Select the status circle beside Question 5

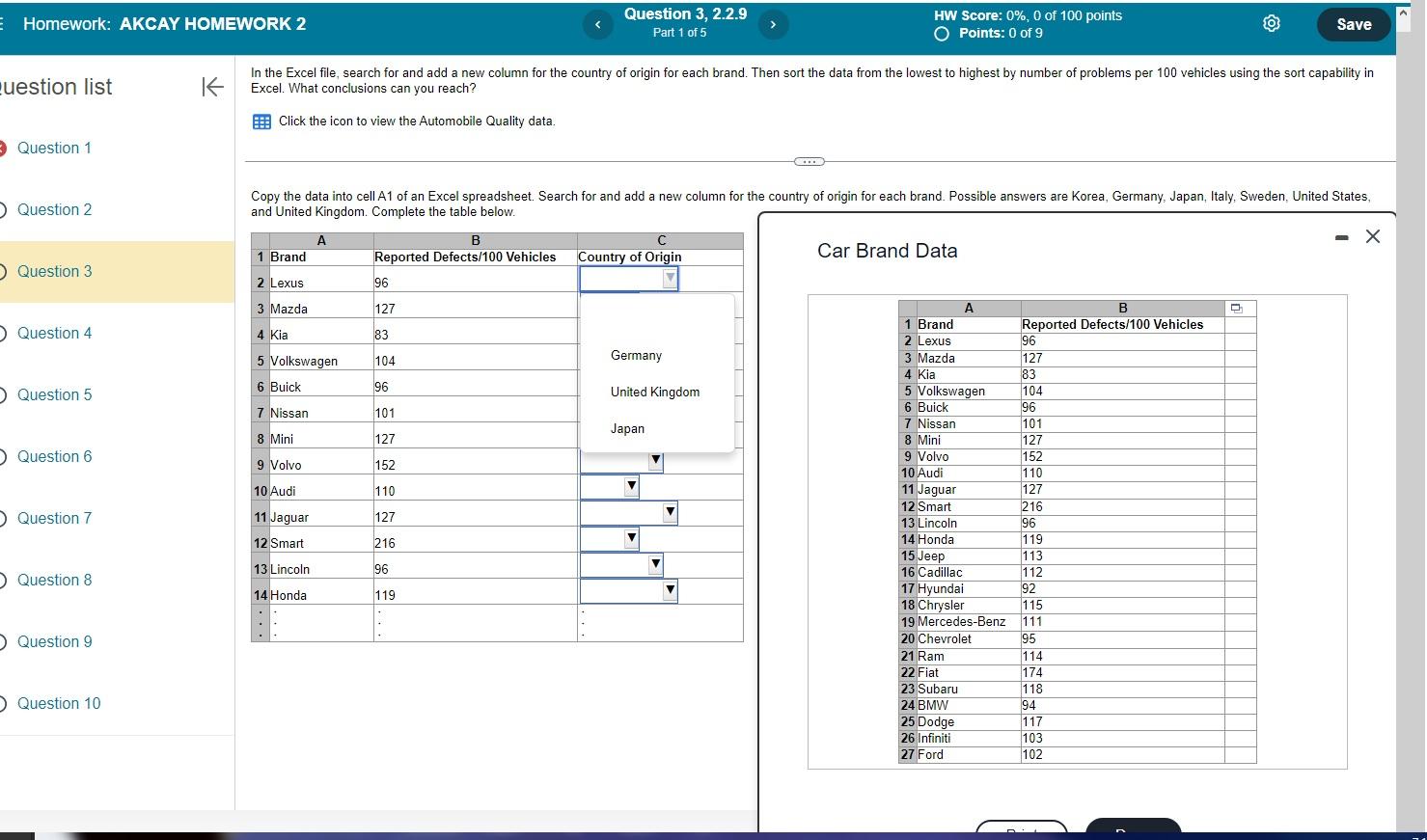point(5,394)
